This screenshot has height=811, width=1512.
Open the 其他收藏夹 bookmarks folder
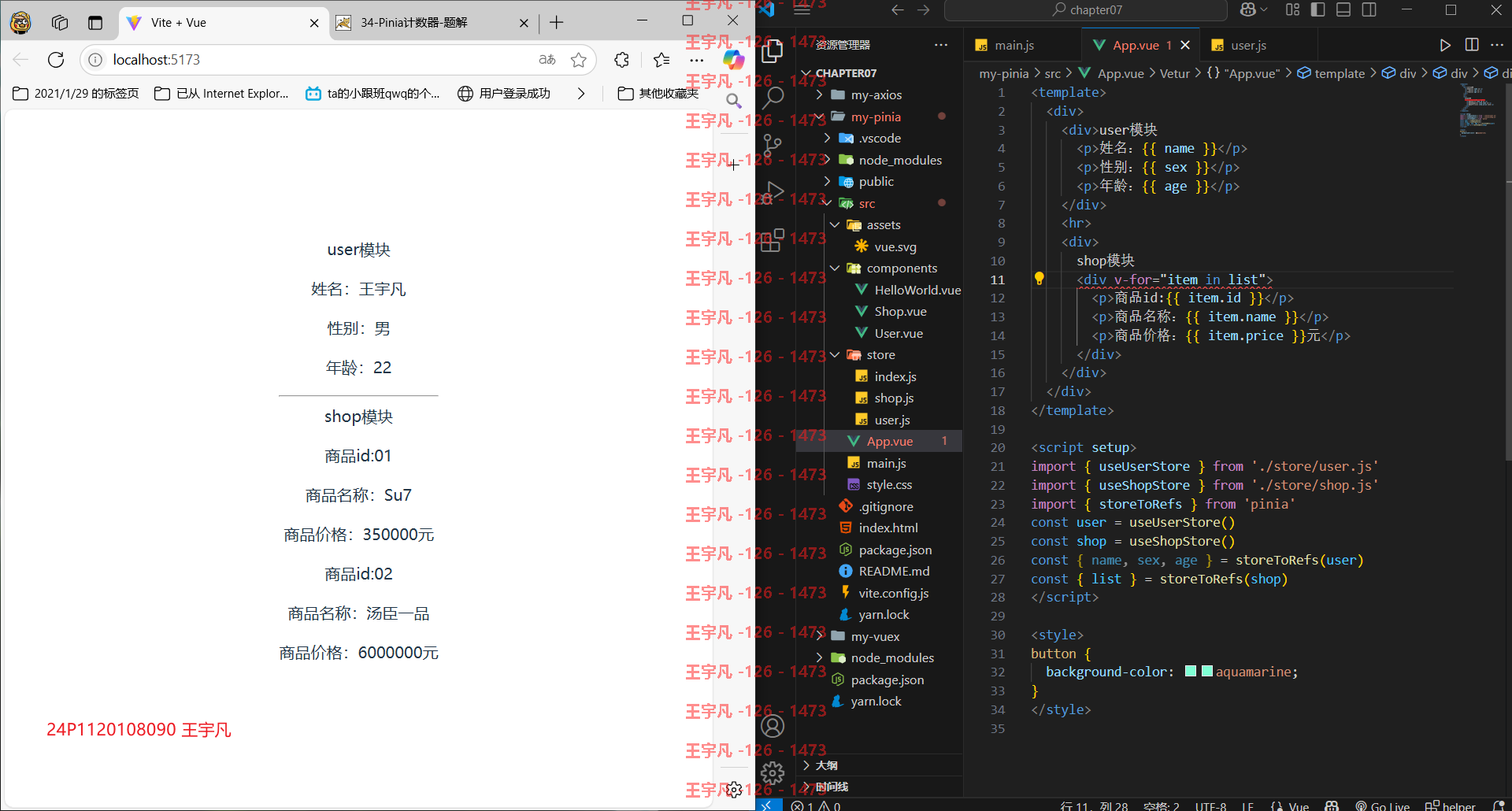tap(658, 94)
